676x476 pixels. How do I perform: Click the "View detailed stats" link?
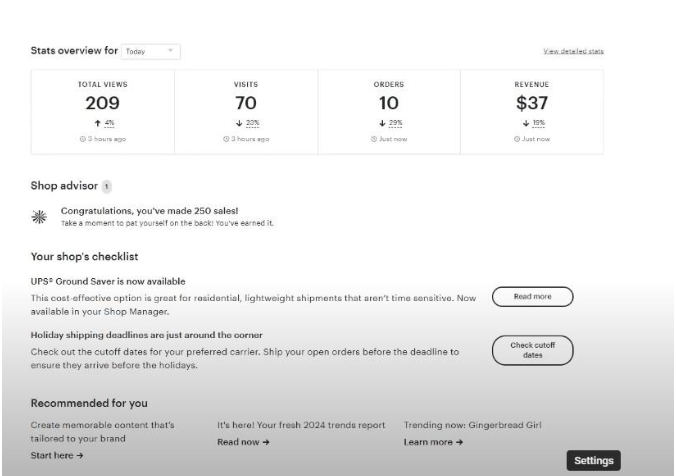coord(573,51)
